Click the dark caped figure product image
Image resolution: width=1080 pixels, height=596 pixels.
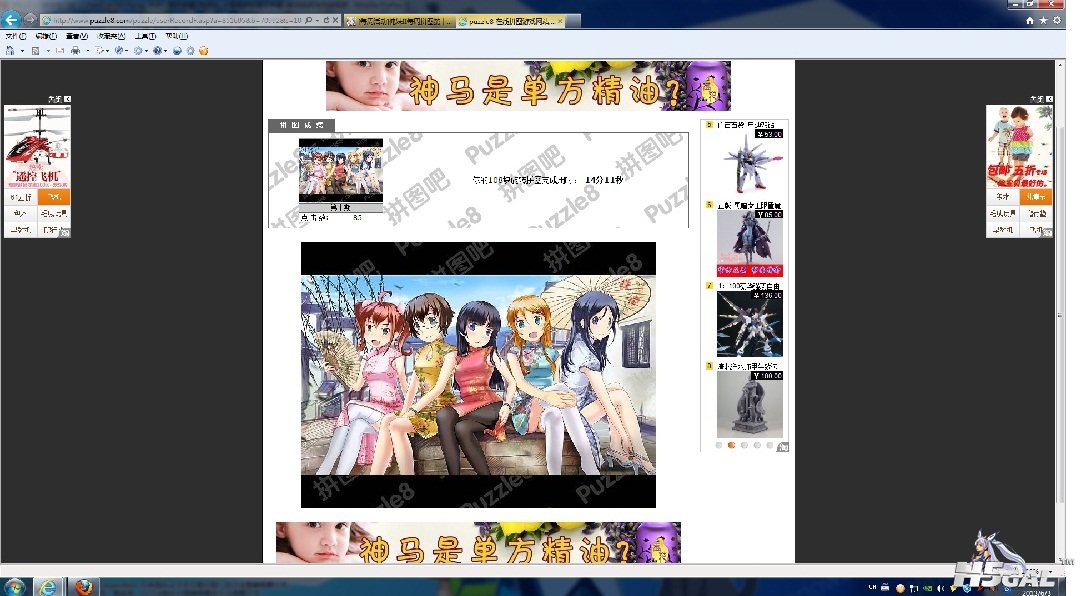tap(749, 243)
